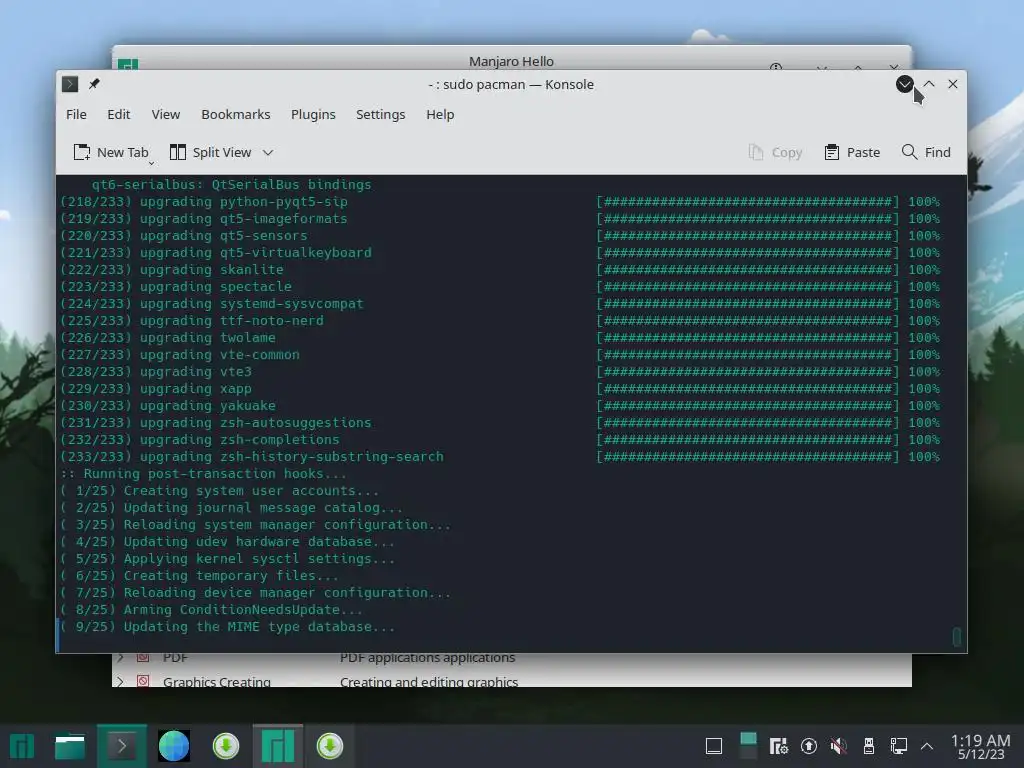Open the Manjaro Settings Manager tray icon
Image resolution: width=1024 pixels, height=768 pixels.
[x=778, y=746]
